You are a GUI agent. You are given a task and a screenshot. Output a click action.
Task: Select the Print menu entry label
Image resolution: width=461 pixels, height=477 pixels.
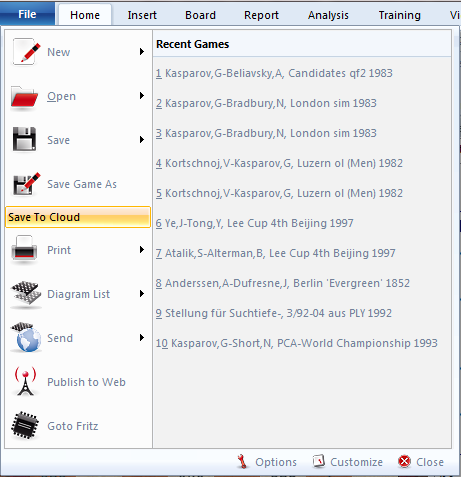click(x=59, y=250)
